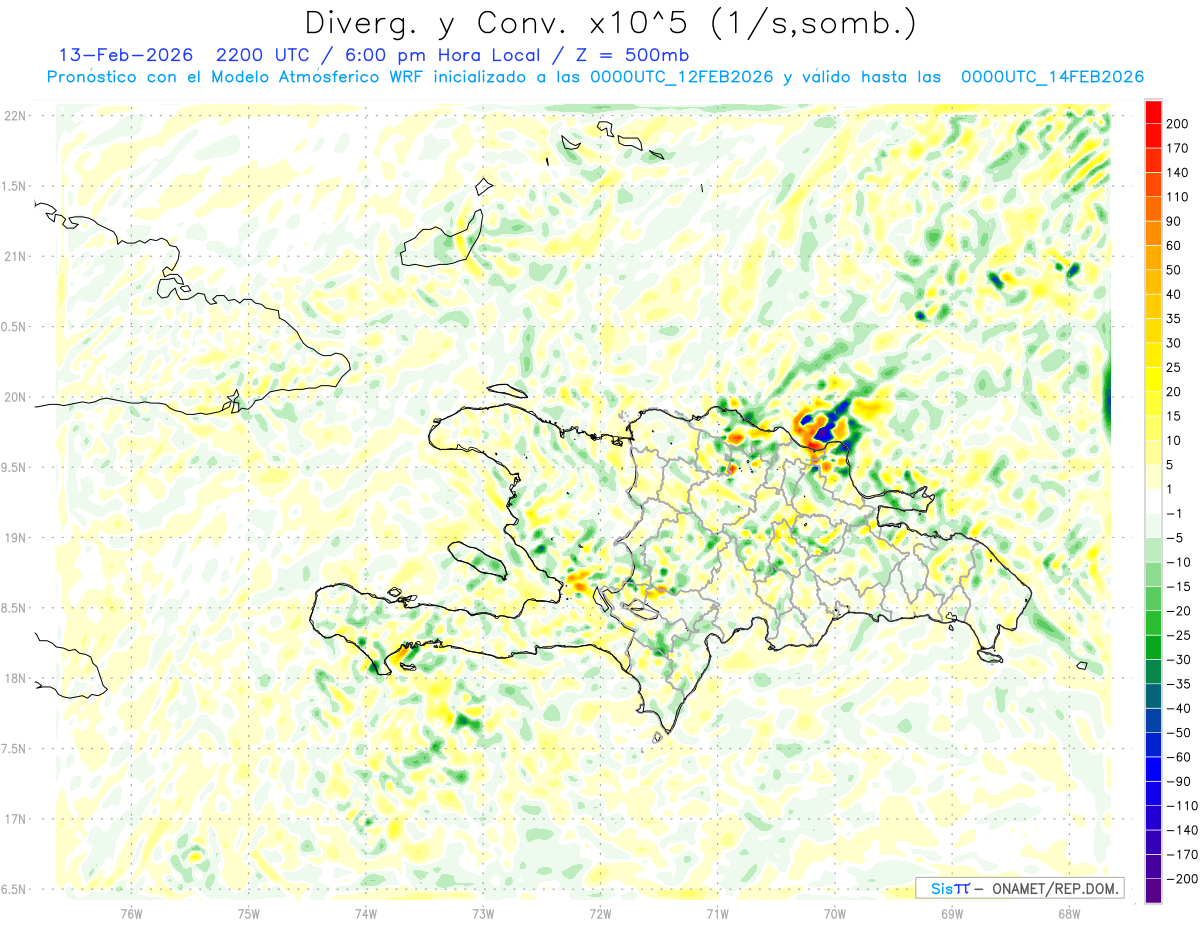This screenshot has height=927, width=1200.
Task: Click the '75W' longitude label
Action: (x=249, y=913)
